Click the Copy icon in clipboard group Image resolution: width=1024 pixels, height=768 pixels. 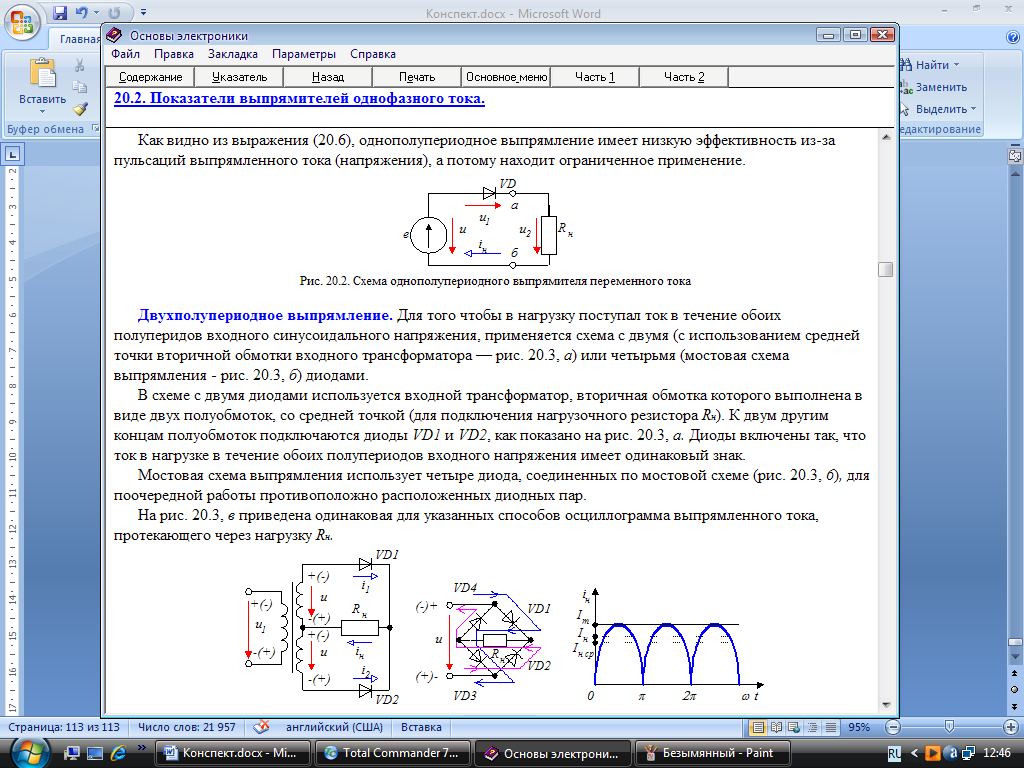(x=79, y=87)
